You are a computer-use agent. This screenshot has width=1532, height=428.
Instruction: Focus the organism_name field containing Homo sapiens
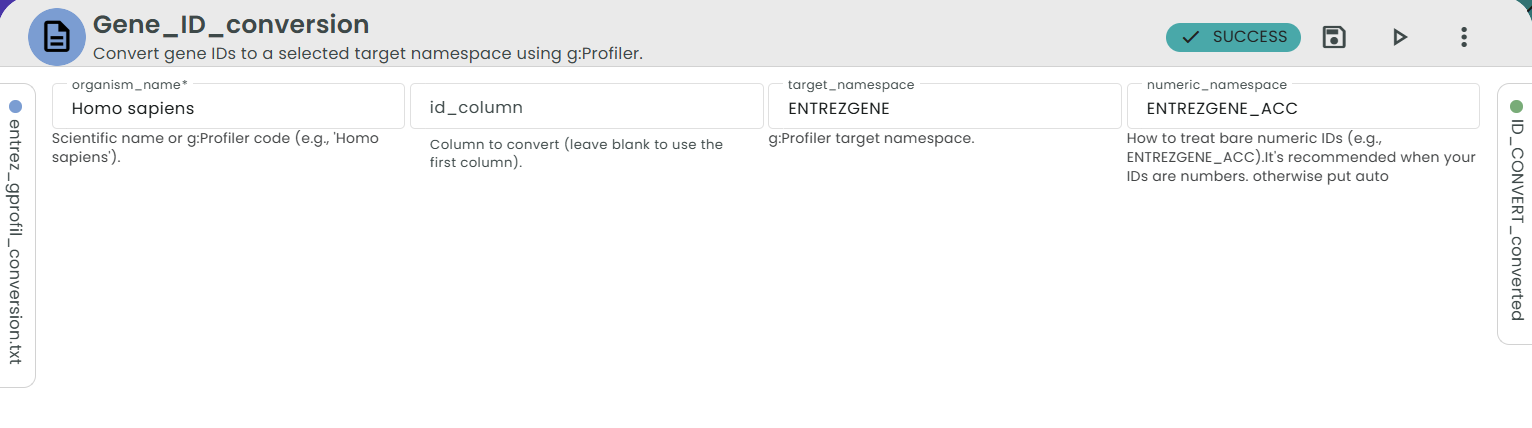(228, 106)
